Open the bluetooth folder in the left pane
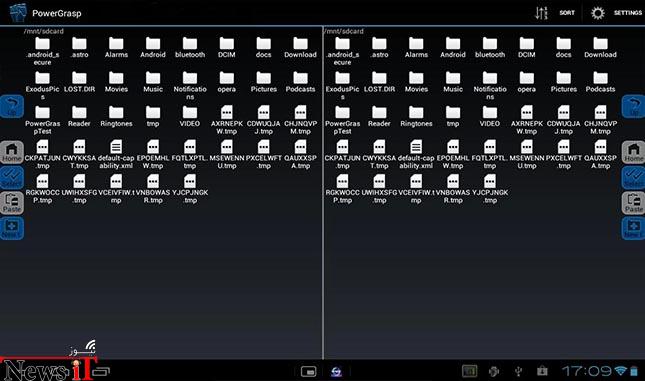The width and height of the screenshot is (645, 381). click(x=190, y=48)
